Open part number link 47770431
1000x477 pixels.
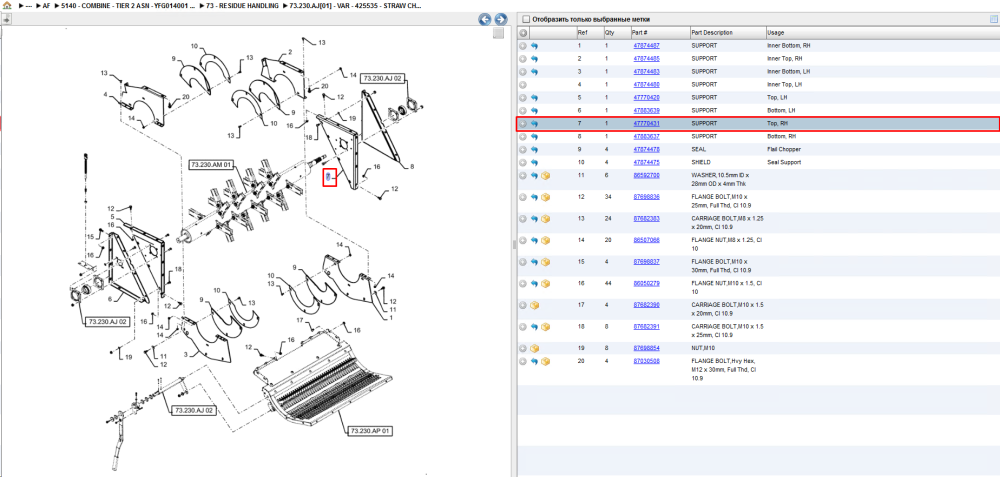point(646,124)
